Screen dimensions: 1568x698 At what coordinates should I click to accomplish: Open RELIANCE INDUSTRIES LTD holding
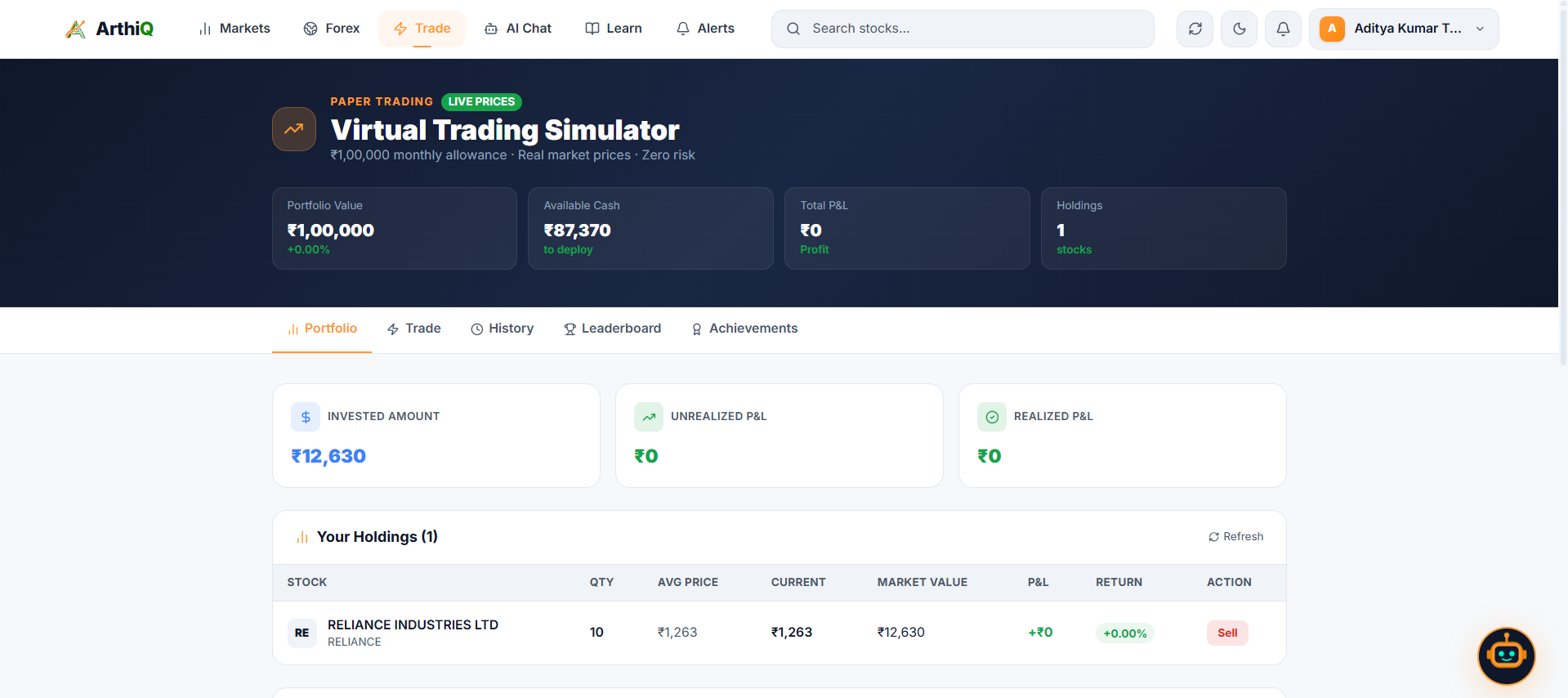click(413, 624)
